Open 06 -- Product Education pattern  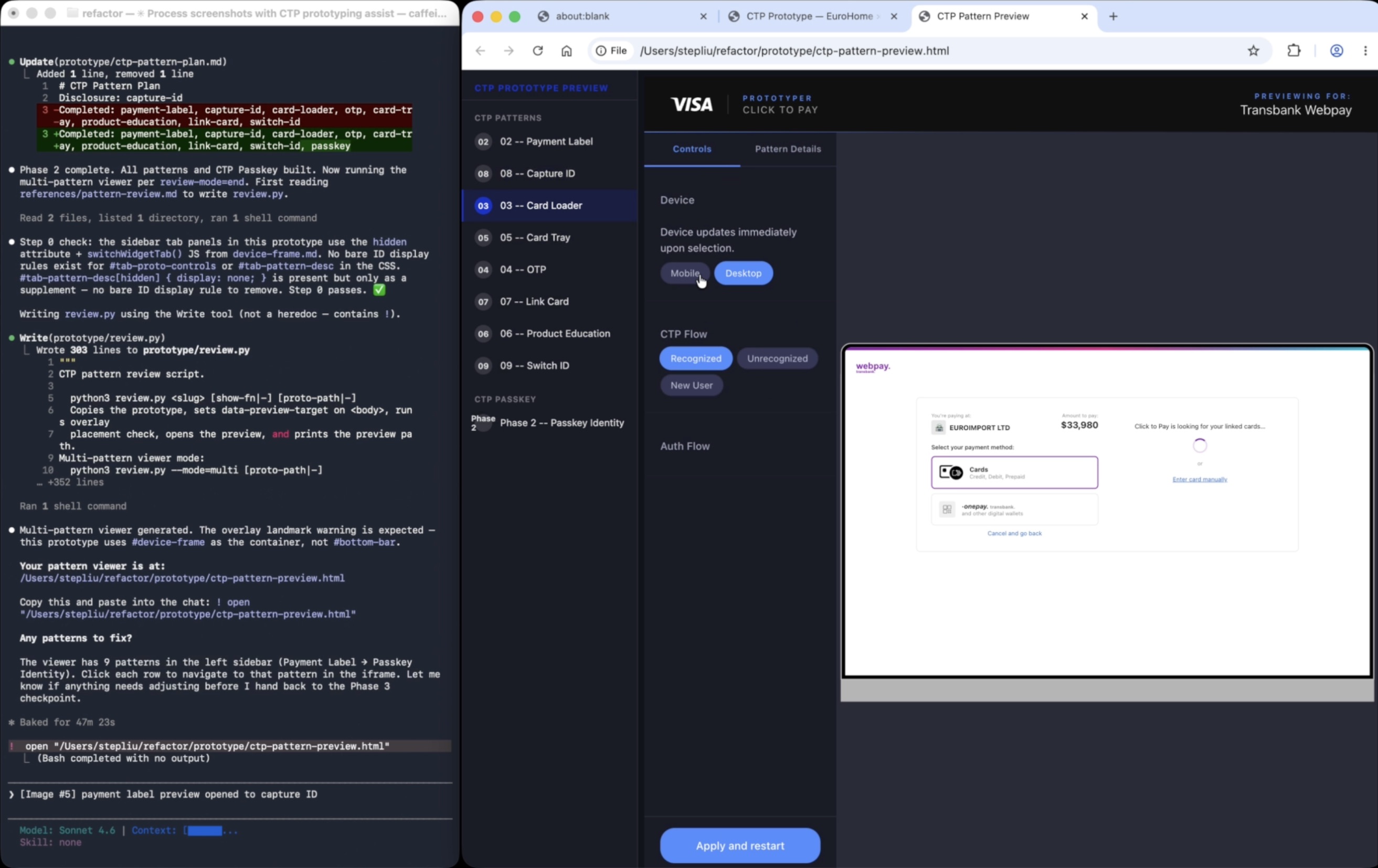(x=549, y=334)
